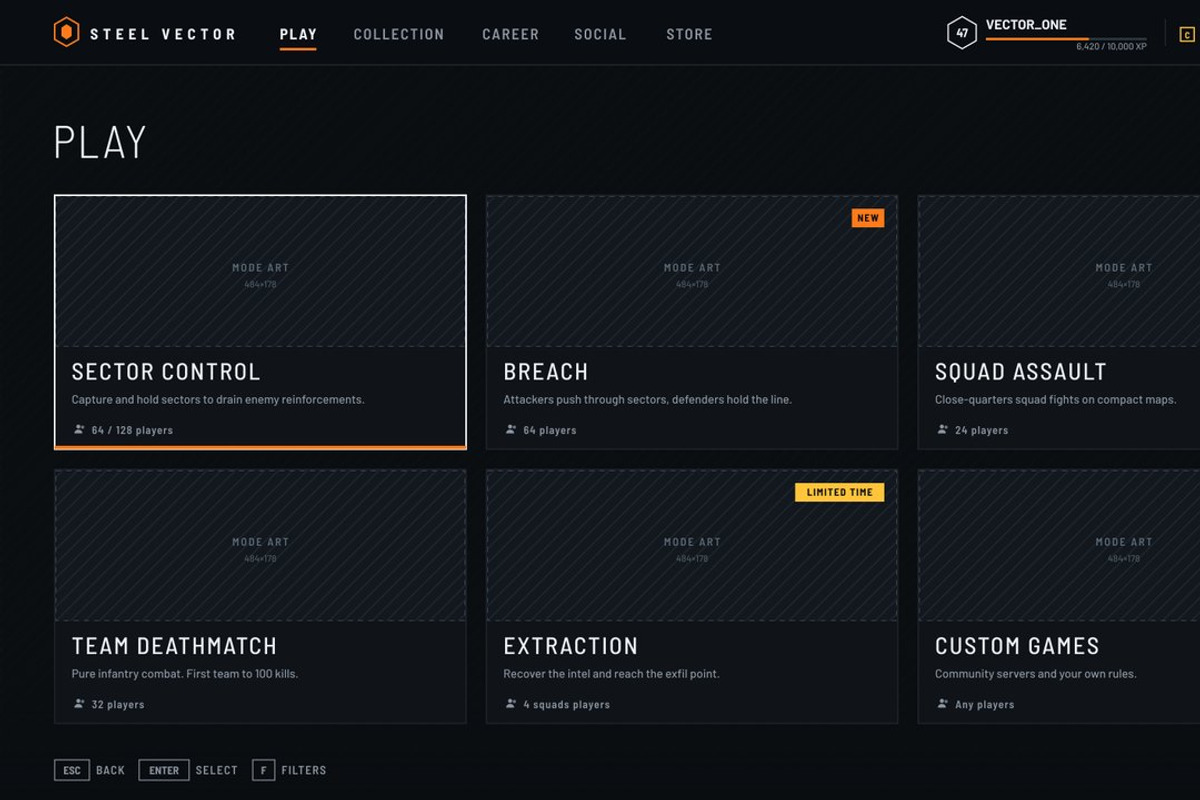Click the VECTOR_ONE profile name
This screenshot has height=800, width=1200.
(1026, 25)
